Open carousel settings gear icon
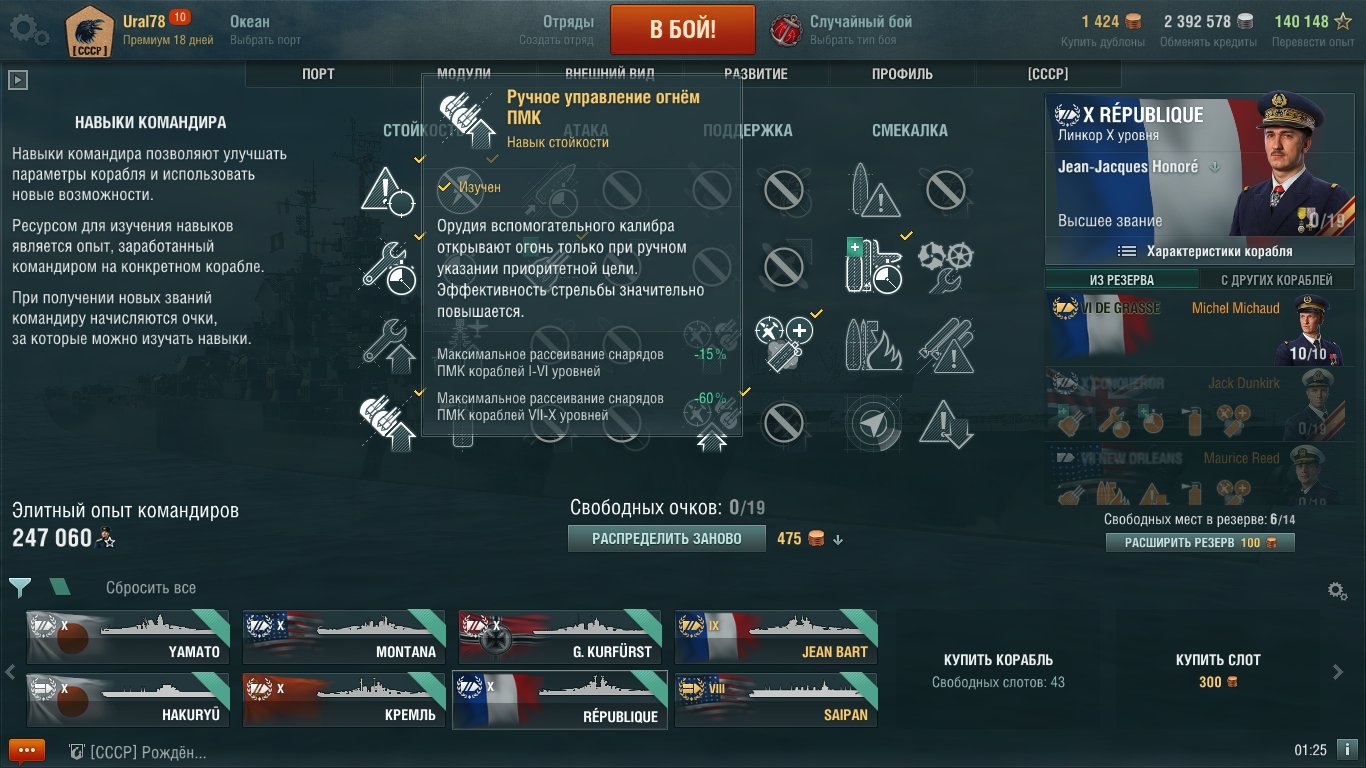This screenshot has height=768, width=1366. click(x=1337, y=591)
